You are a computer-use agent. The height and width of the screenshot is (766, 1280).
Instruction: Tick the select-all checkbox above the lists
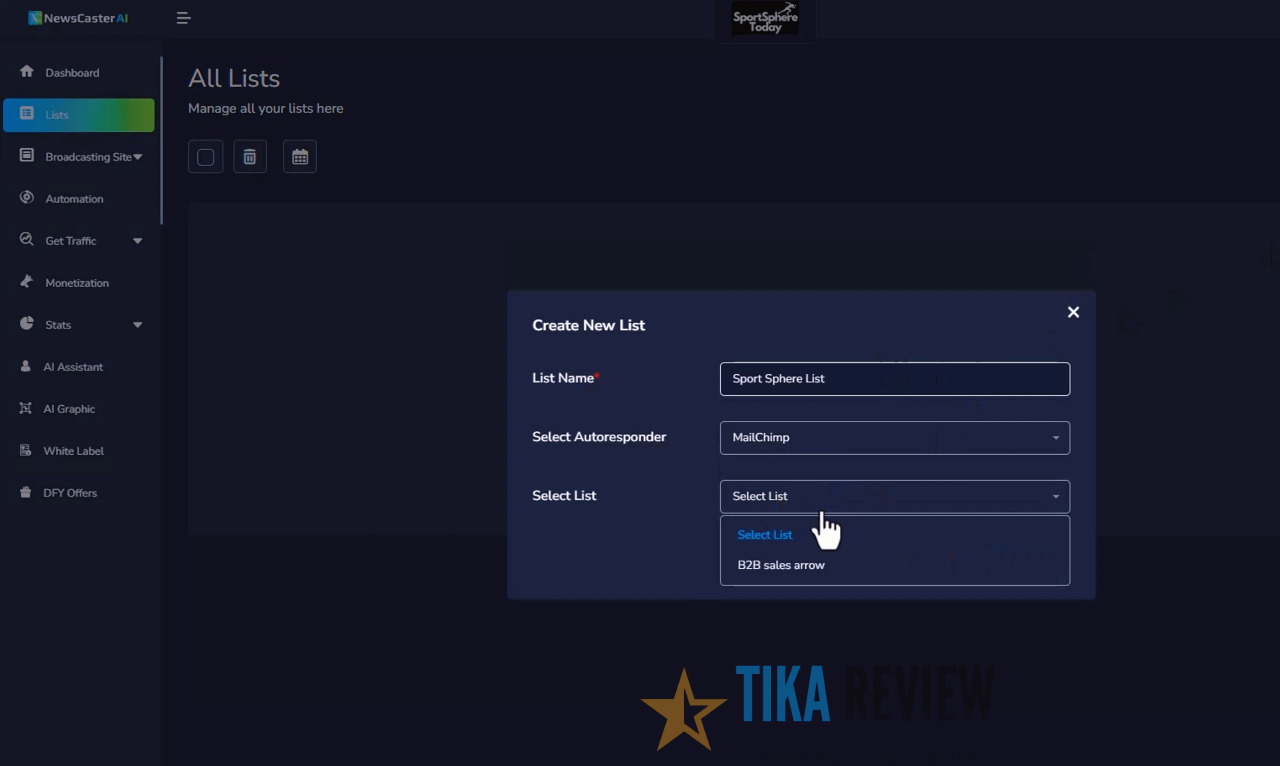[205, 157]
